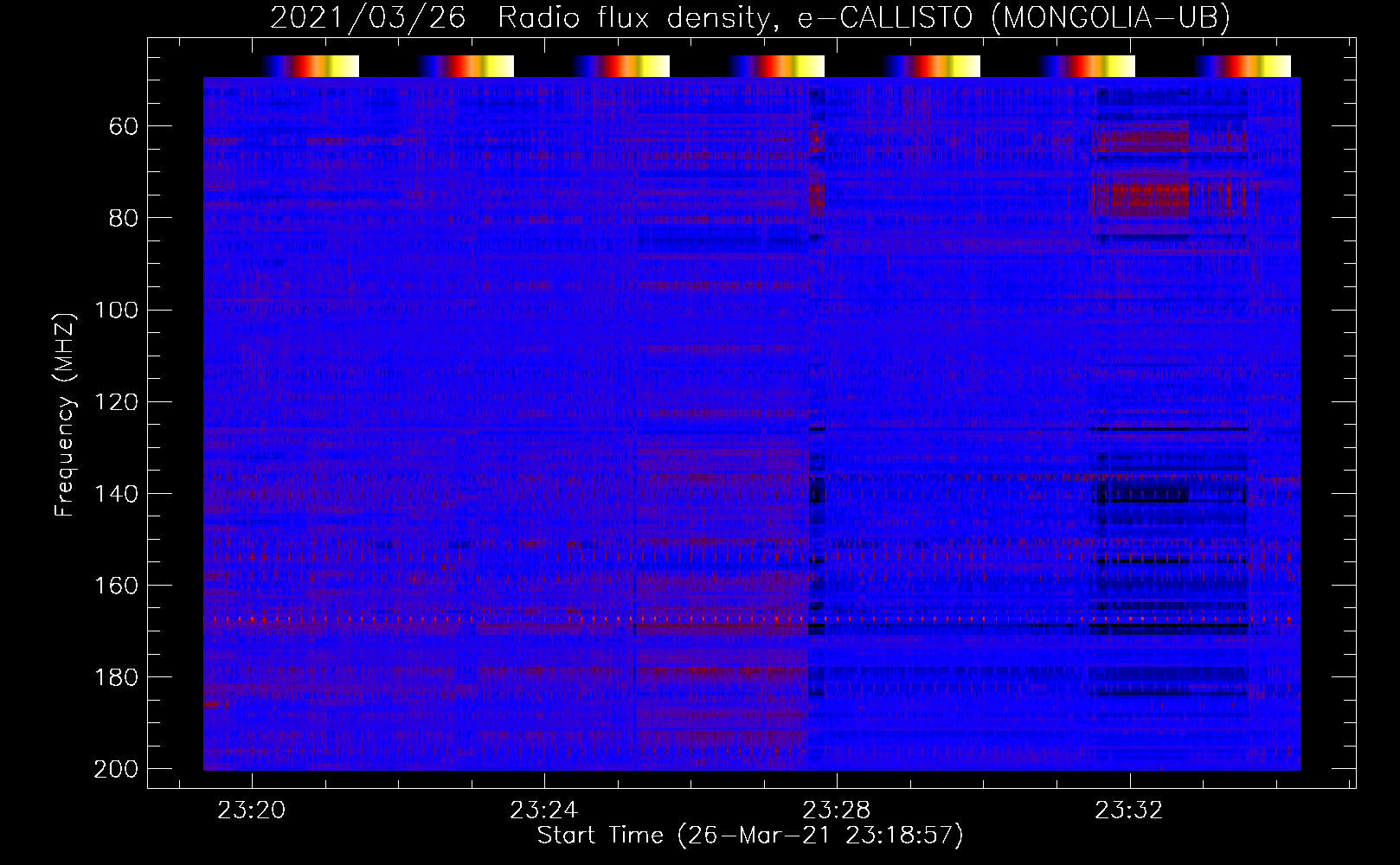Click the last color bar at top right

(1243, 66)
